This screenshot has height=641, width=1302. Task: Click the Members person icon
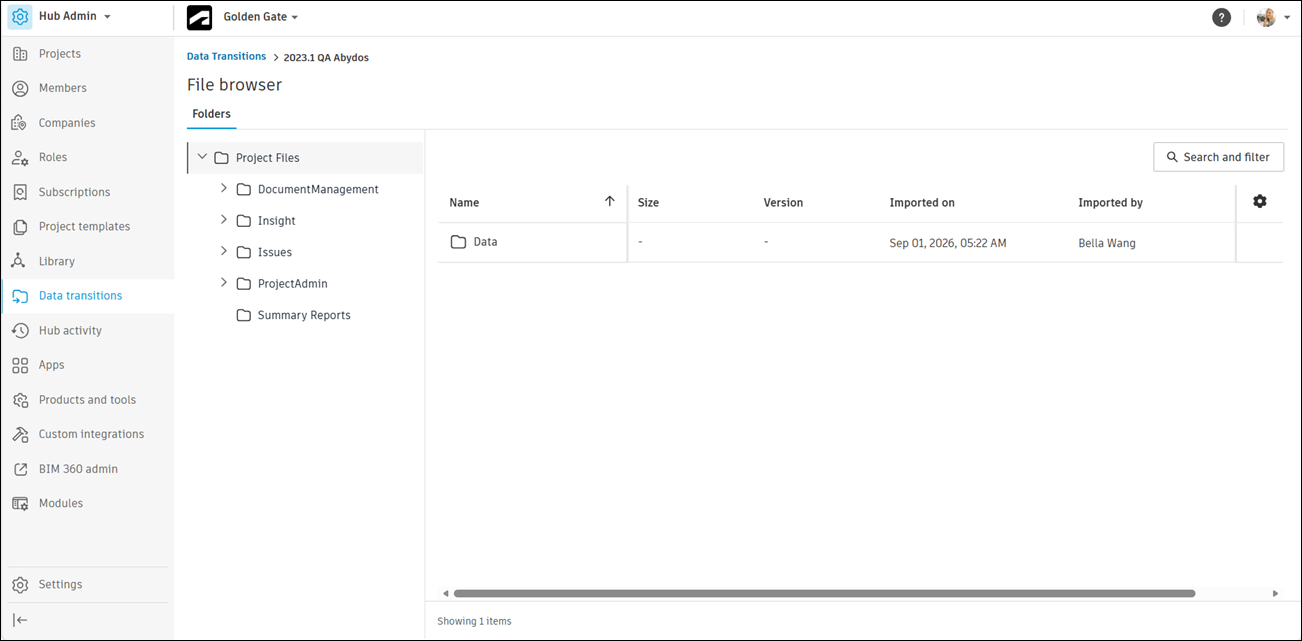click(20, 88)
